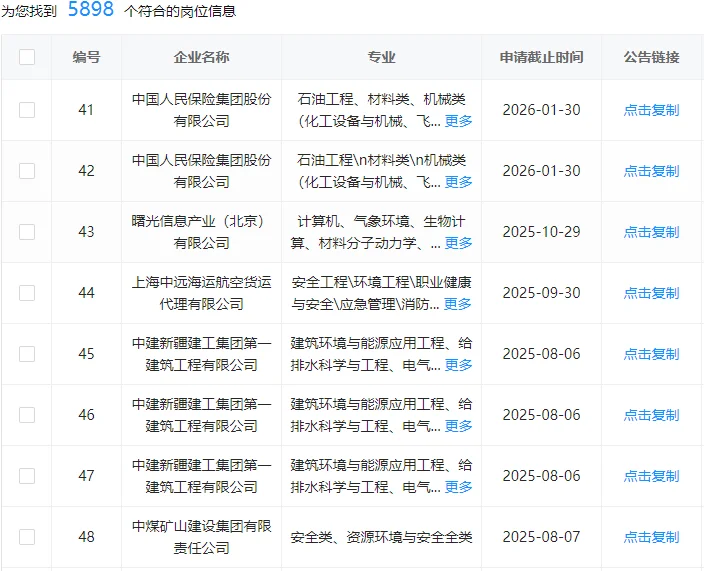Click row number 41
This screenshot has width=704, height=571.
(x=86, y=110)
